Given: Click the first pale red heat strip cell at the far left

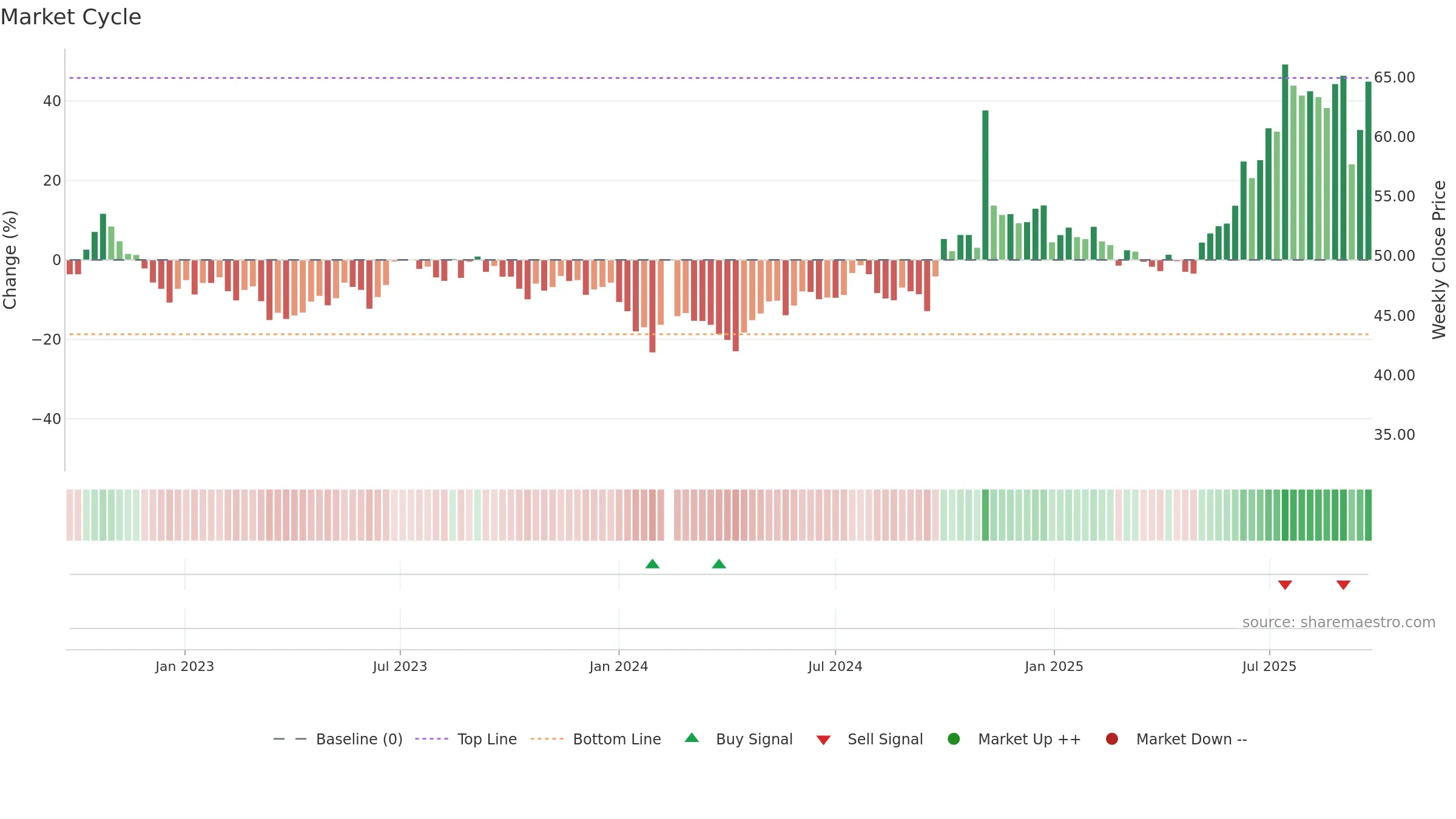Looking at the screenshot, I should pos(70,515).
